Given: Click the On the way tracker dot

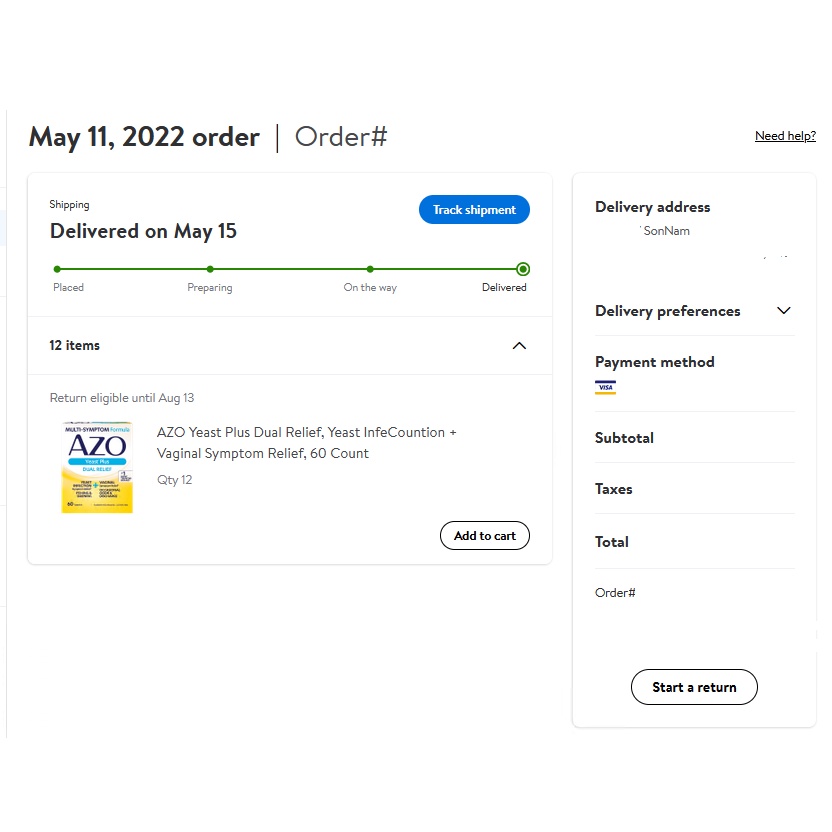Looking at the screenshot, I should coord(370,269).
